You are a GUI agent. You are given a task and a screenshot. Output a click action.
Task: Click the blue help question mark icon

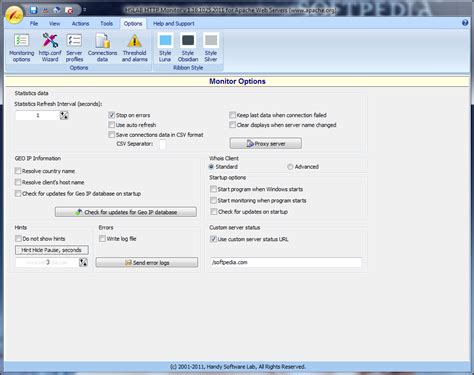pos(465,23)
